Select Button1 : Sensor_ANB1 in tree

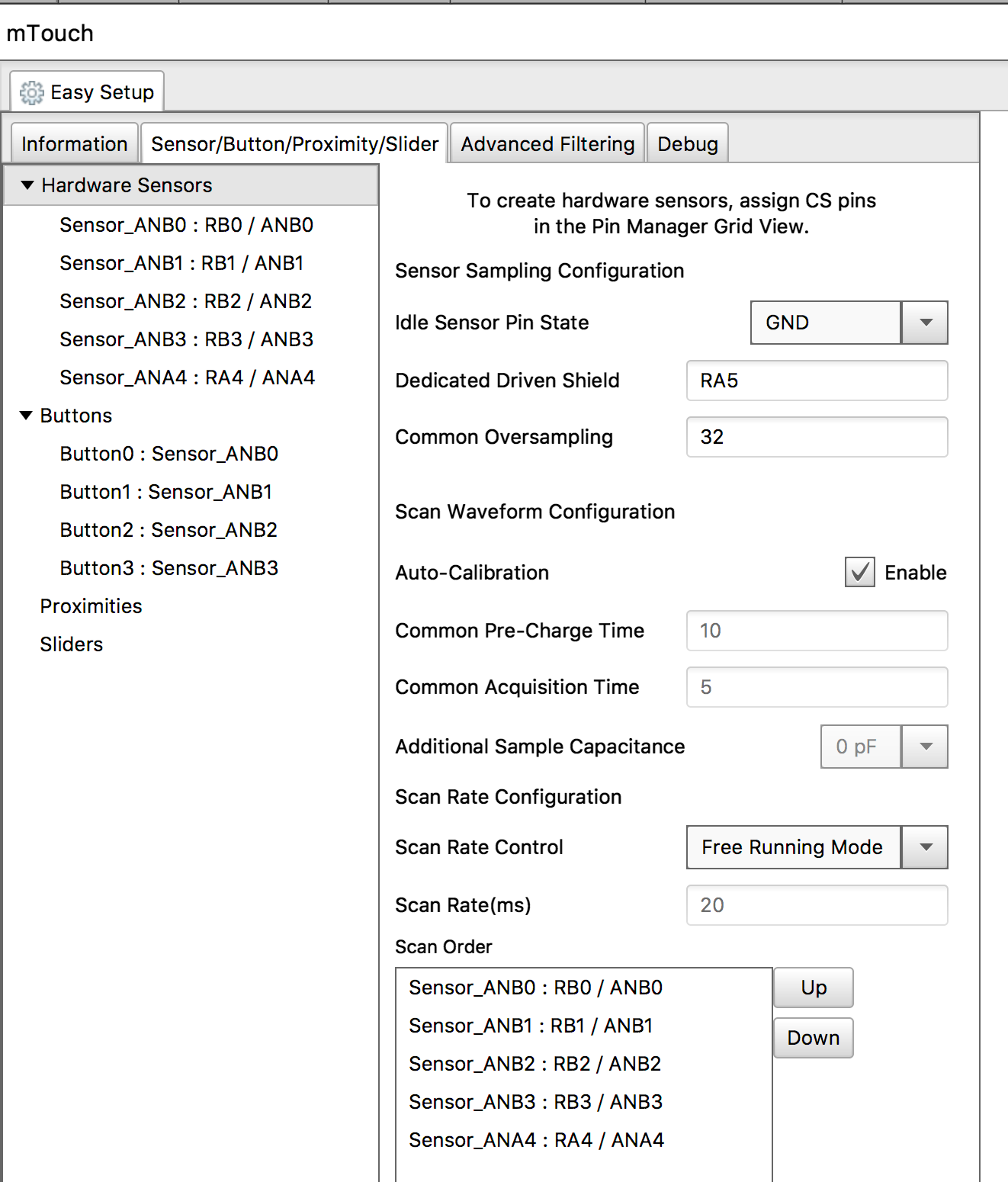(165, 492)
